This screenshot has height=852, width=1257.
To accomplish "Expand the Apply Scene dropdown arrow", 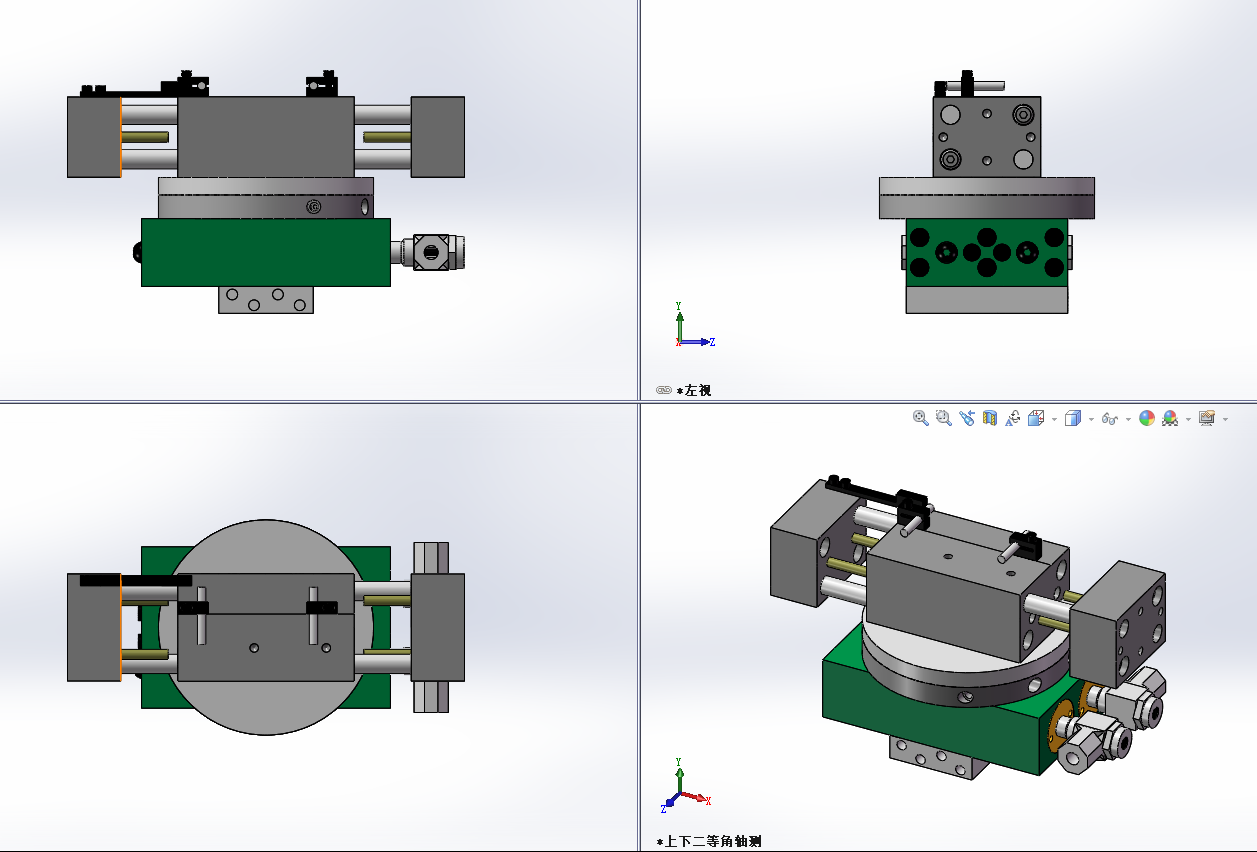I will coord(1188,419).
